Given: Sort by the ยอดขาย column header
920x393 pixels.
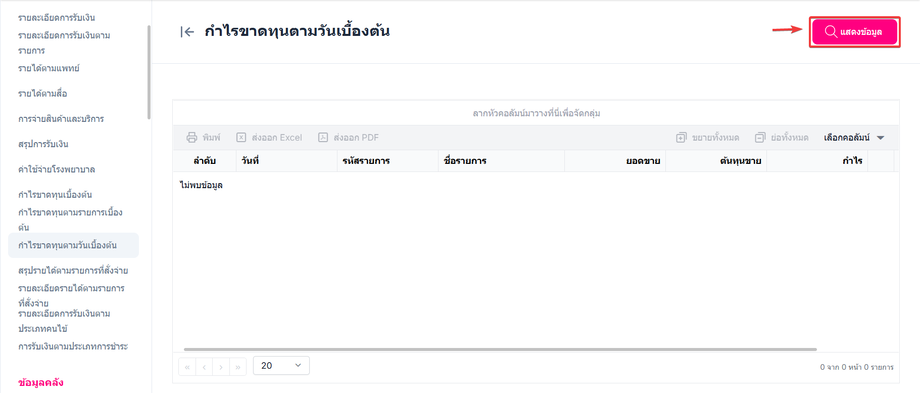Looking at the screenshot, I should (615, 161).
